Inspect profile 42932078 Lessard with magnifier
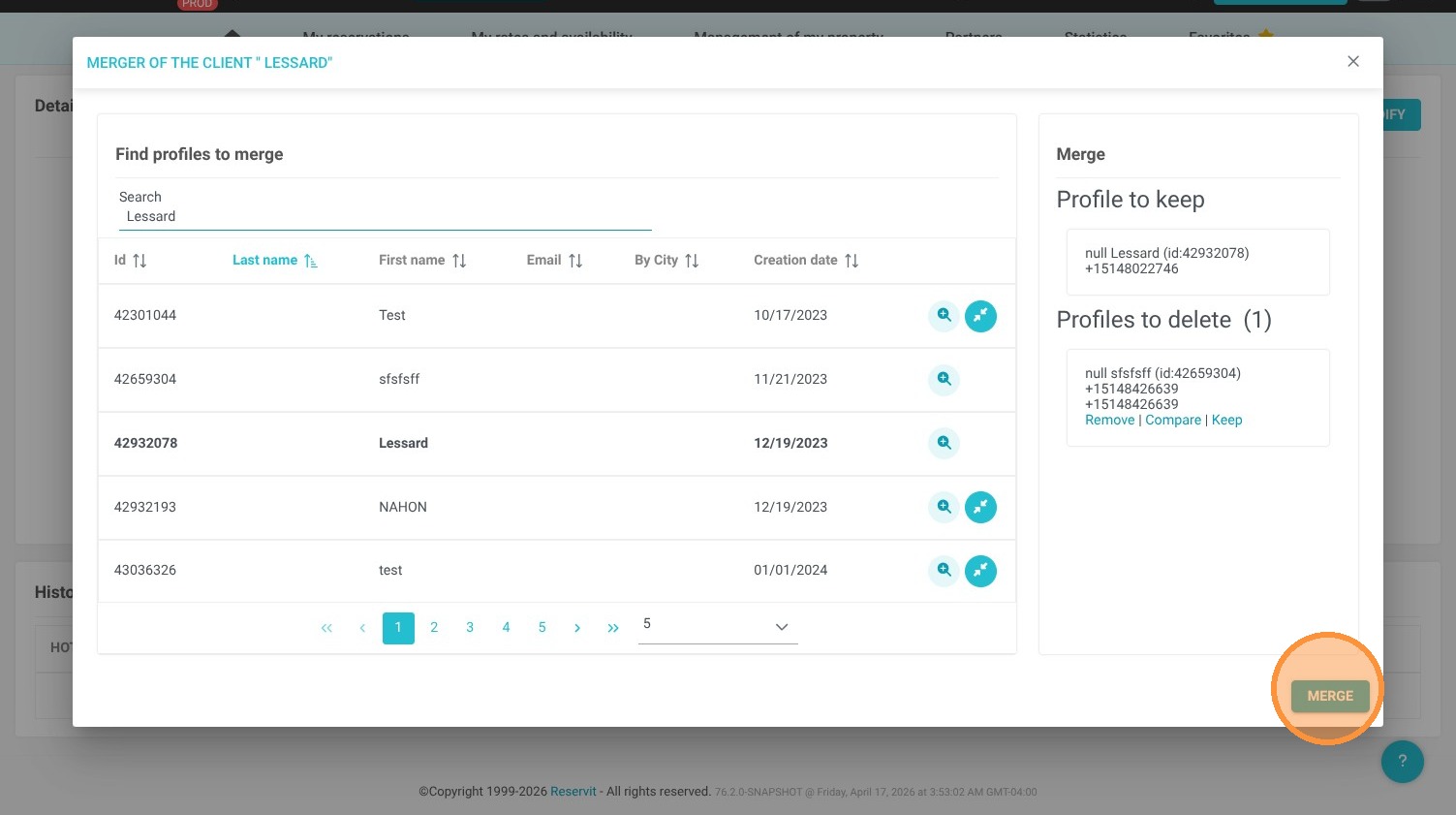1456x815 pixels. point(944,444)
